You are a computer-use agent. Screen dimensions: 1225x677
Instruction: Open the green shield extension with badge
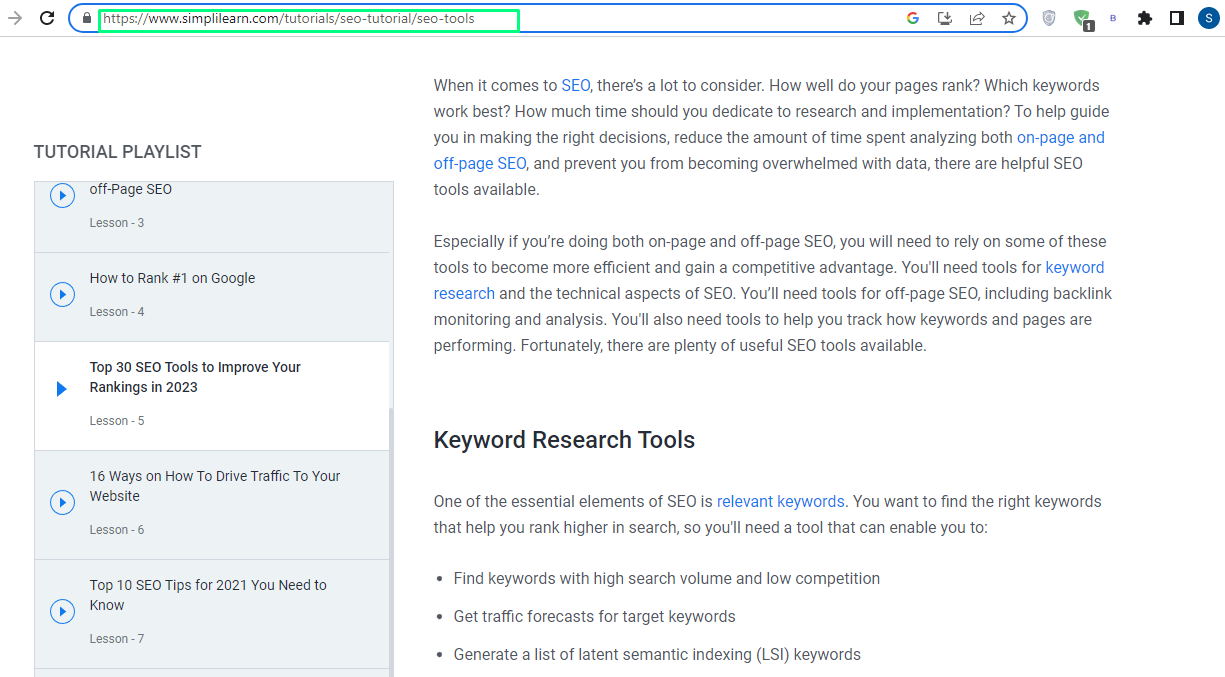1082,19
